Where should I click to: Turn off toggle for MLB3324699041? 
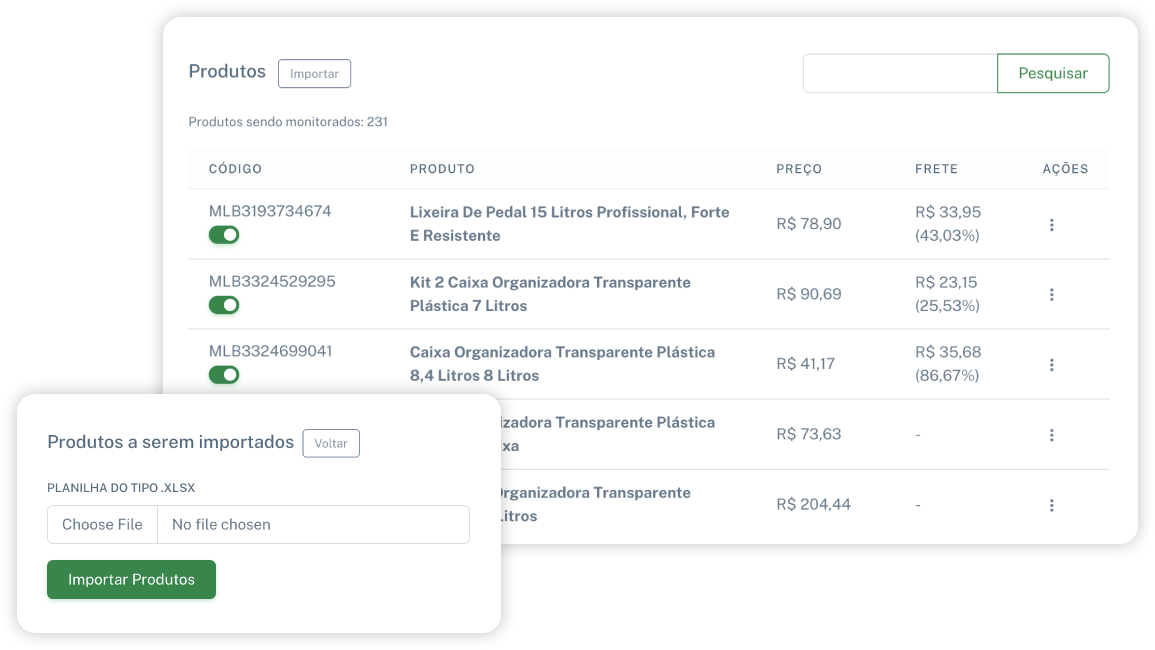click(x=224, y=375)
